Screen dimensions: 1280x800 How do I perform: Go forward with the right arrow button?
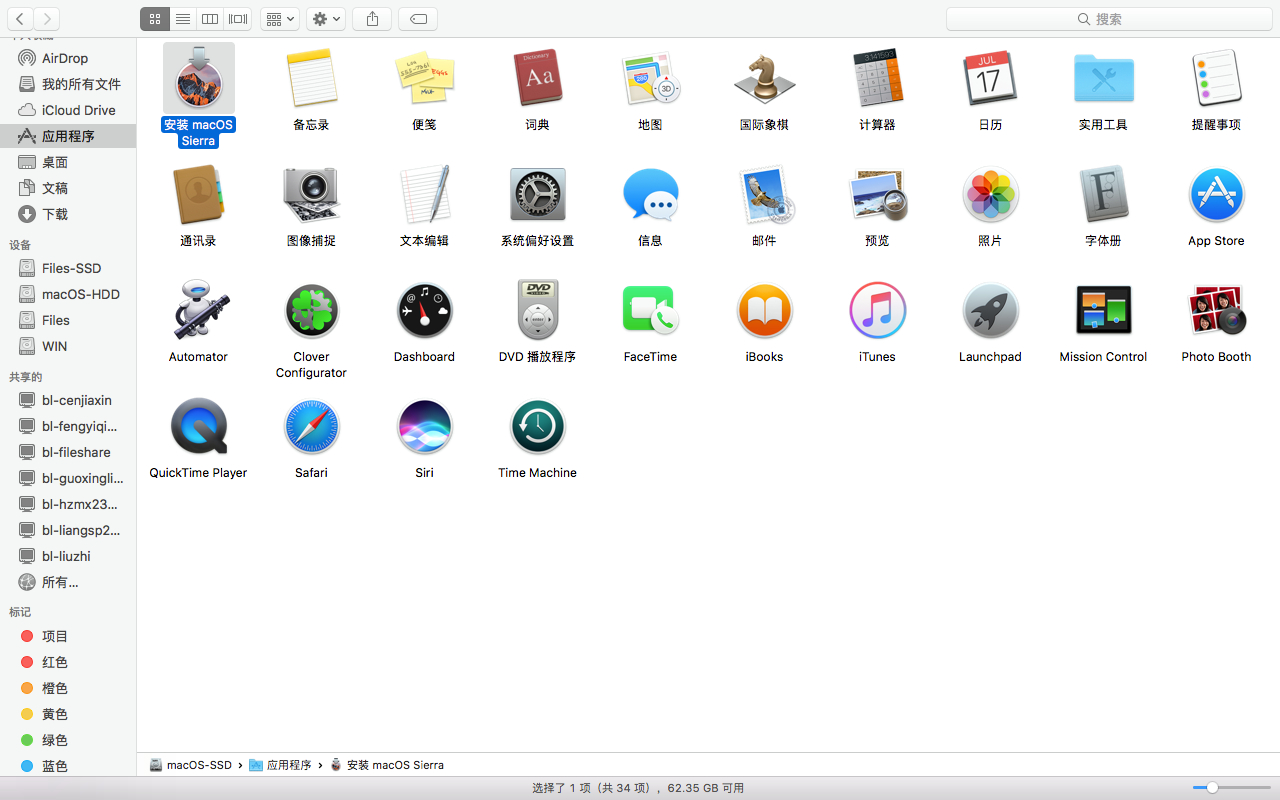pos(47,19)
